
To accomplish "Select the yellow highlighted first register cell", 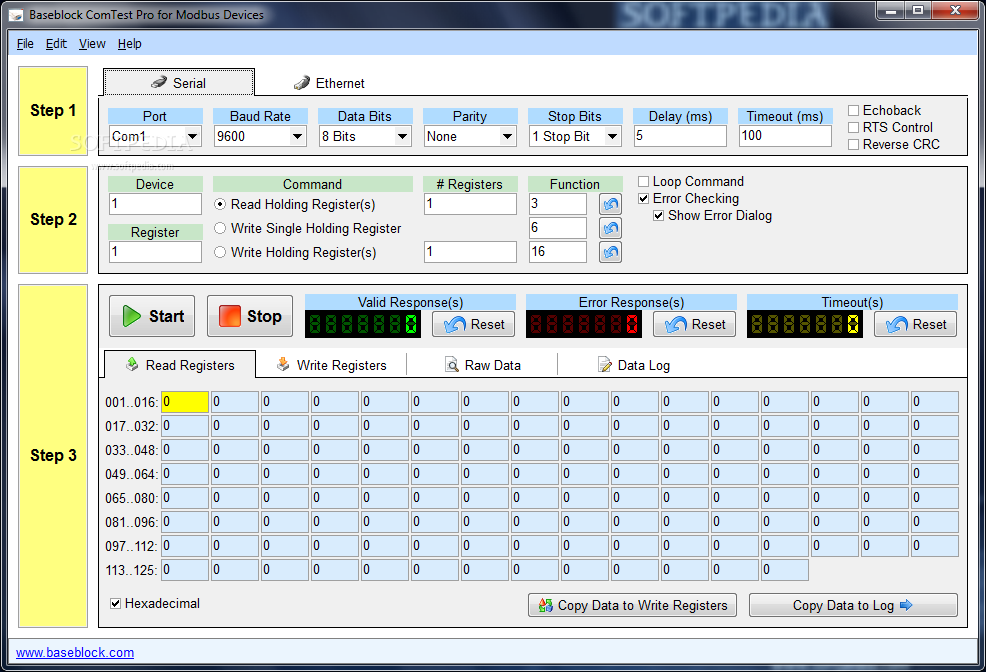I will (x=185, y=402).
